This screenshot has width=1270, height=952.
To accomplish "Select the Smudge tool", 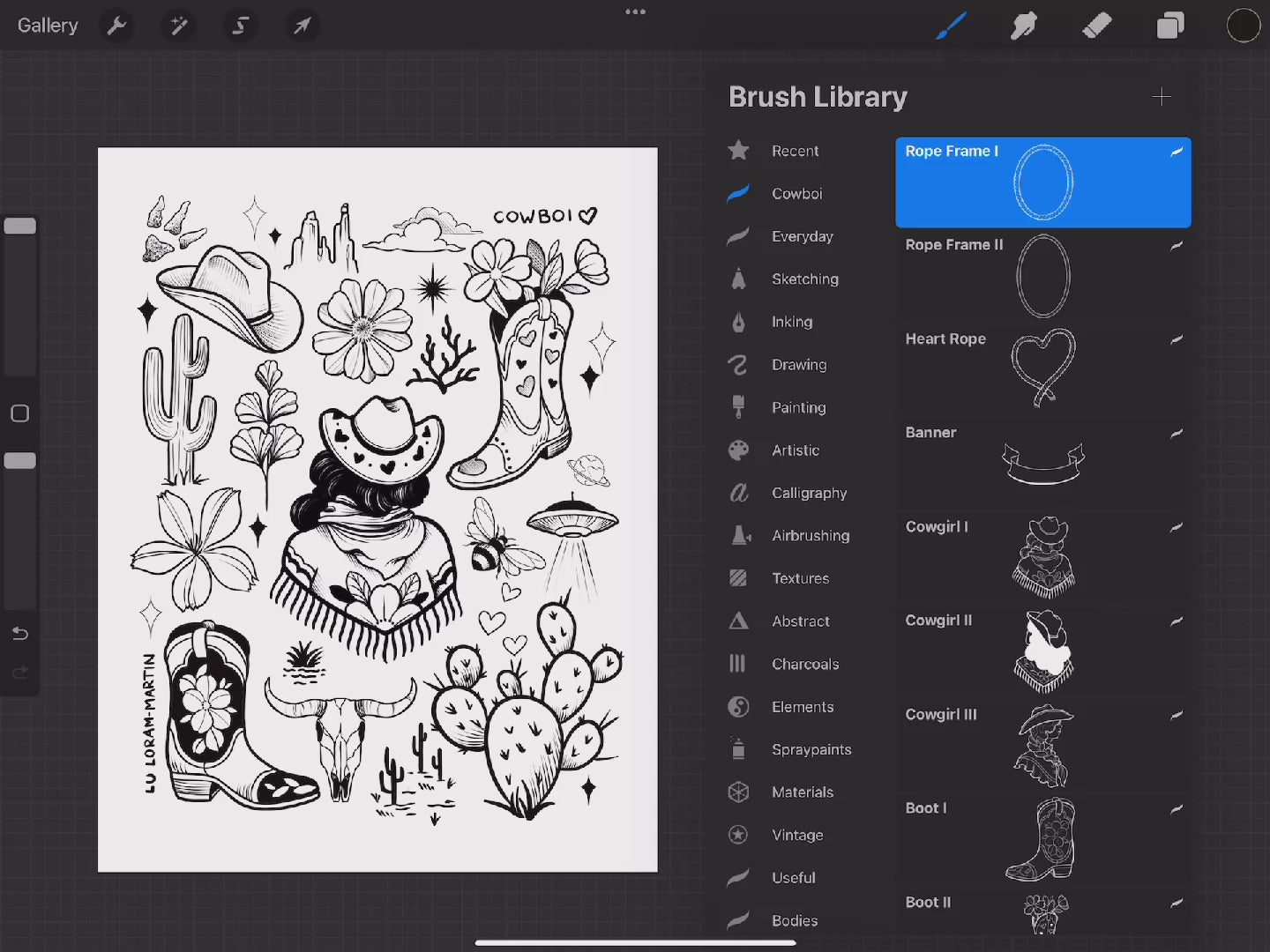I will click(1023, 26).
